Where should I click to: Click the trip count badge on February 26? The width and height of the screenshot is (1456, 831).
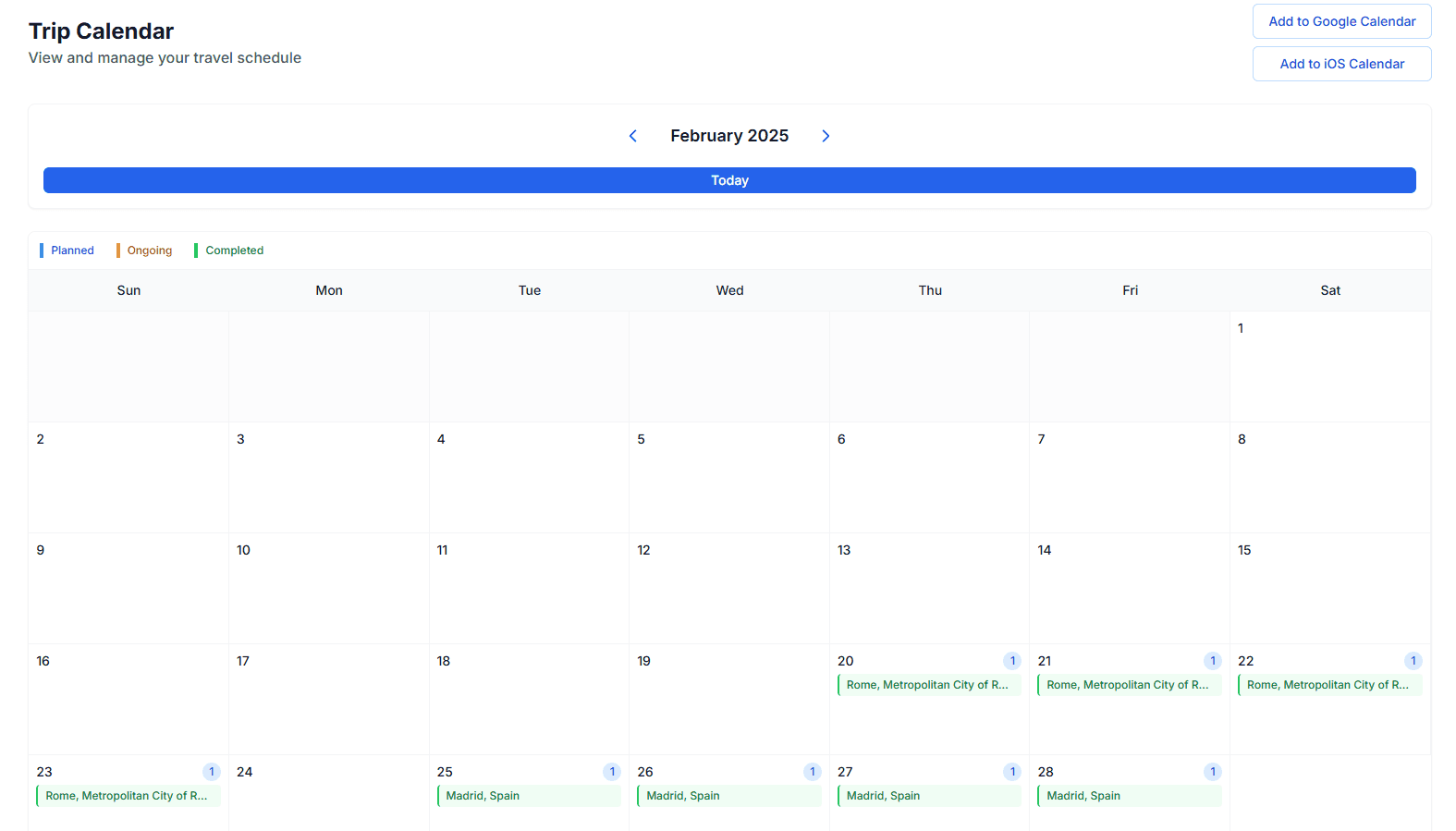click(x=813, y=772)
